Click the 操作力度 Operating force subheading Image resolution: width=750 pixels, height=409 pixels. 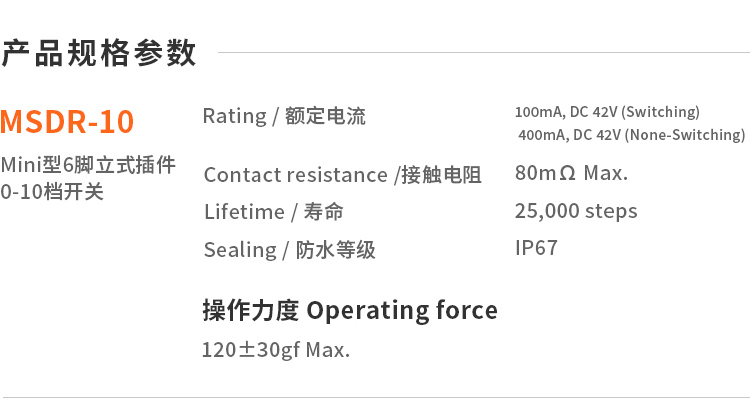tap(349, 310)
